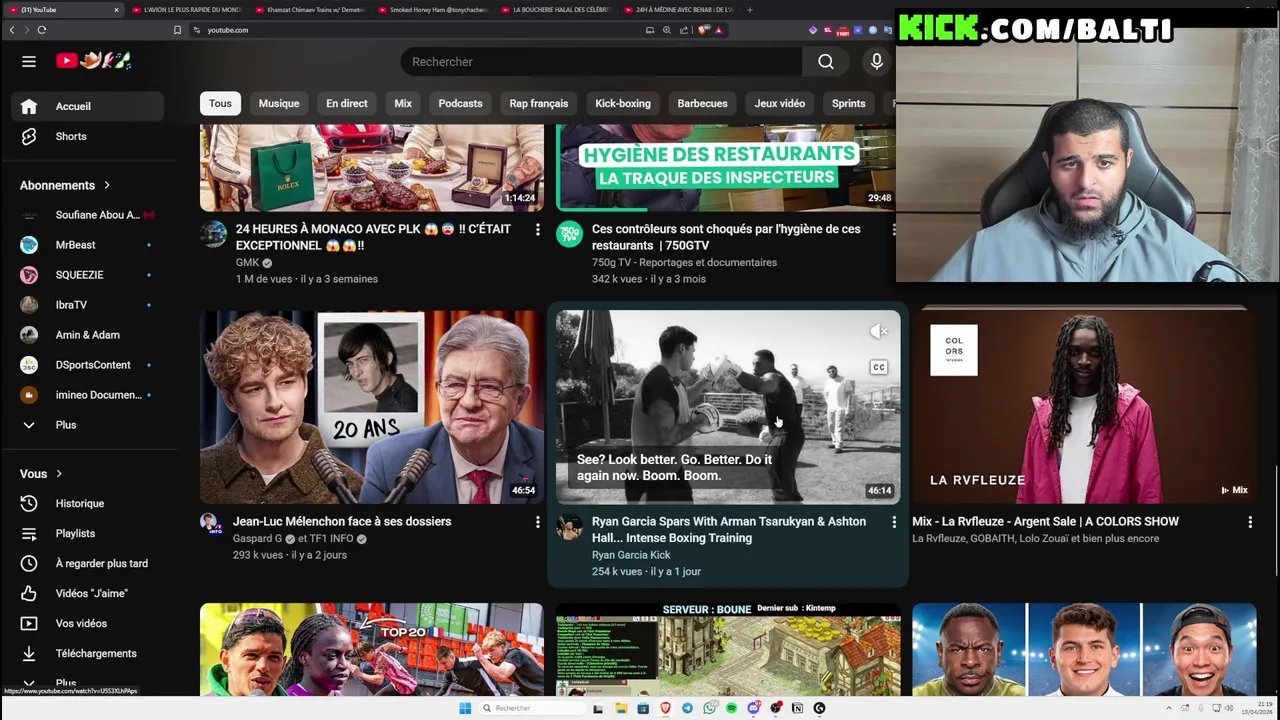
Task: Expand Plus under subscriptions list
Action: (88, 425)
